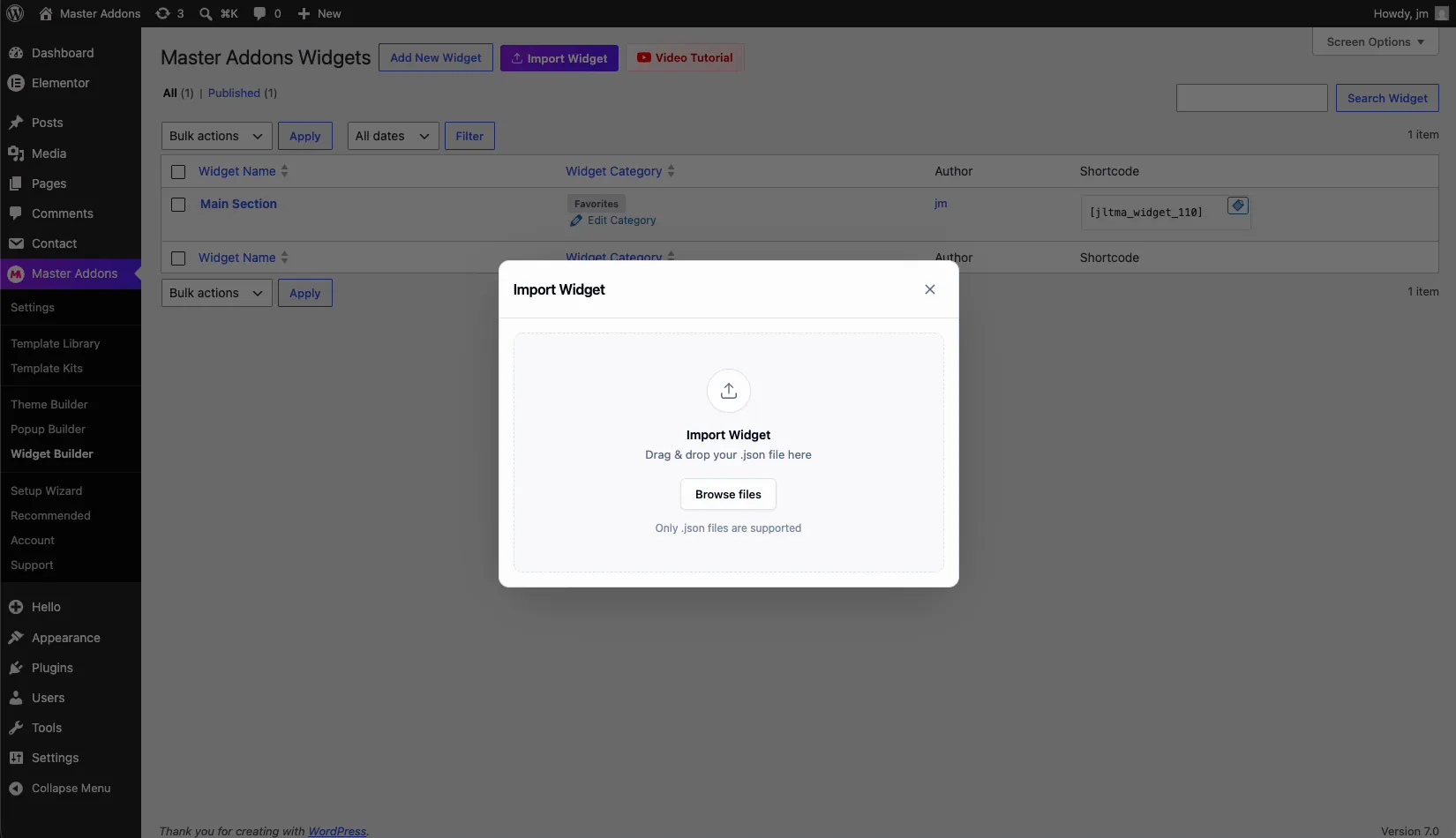Click the Edit Category pencil icon
1456x838 pixels.
click(x=576, y=221)
